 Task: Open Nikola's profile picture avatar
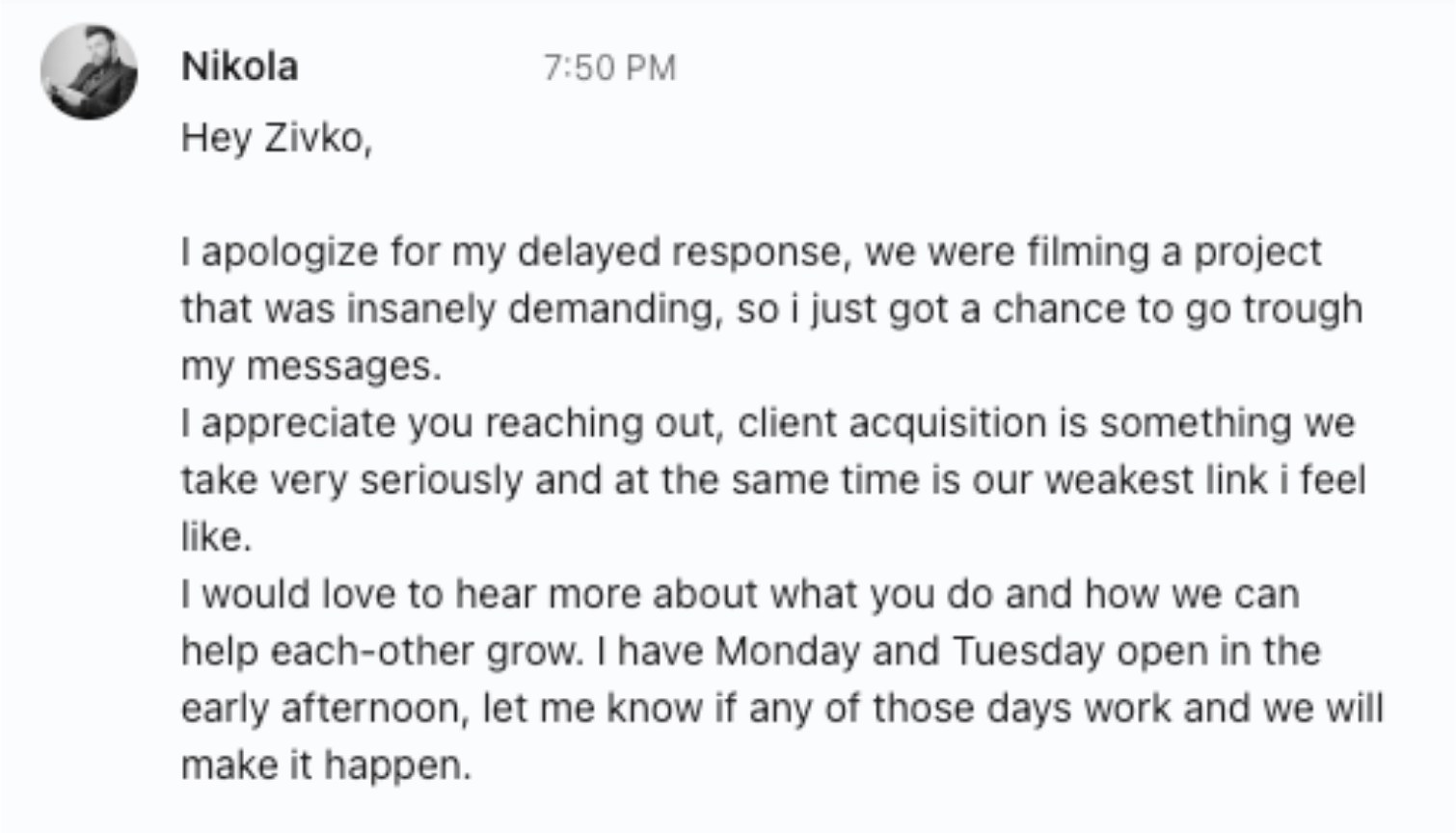(x=89, y=72)
